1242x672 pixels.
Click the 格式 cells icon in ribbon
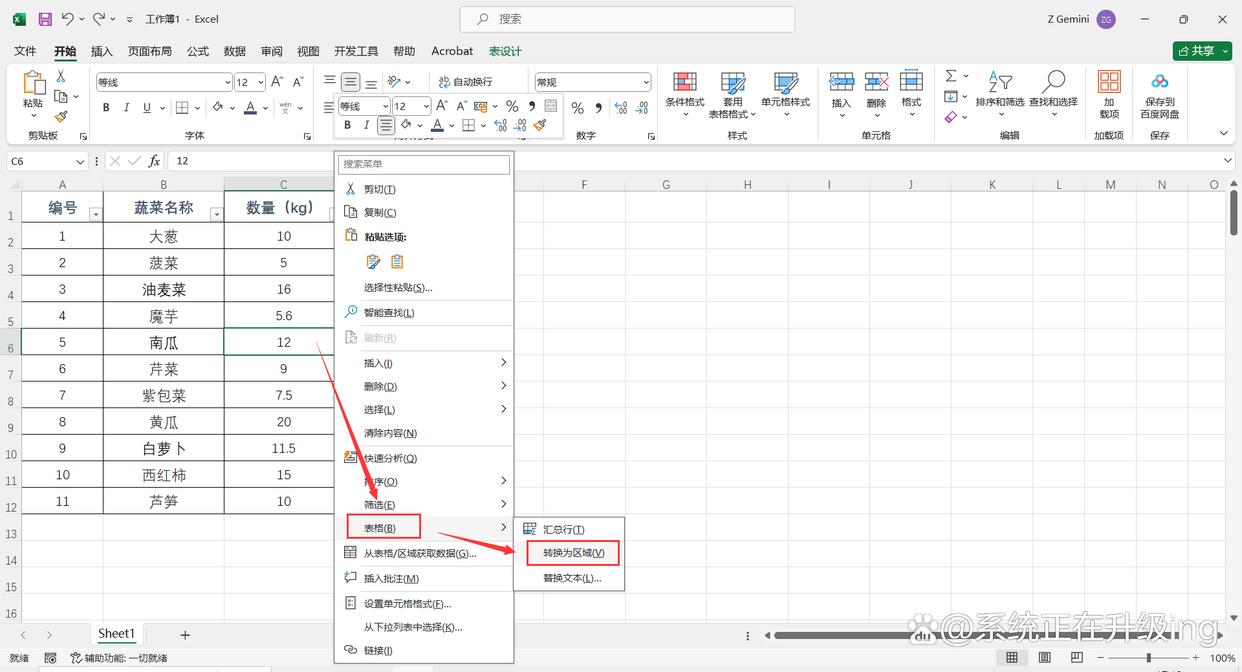(x=911, y=82)
